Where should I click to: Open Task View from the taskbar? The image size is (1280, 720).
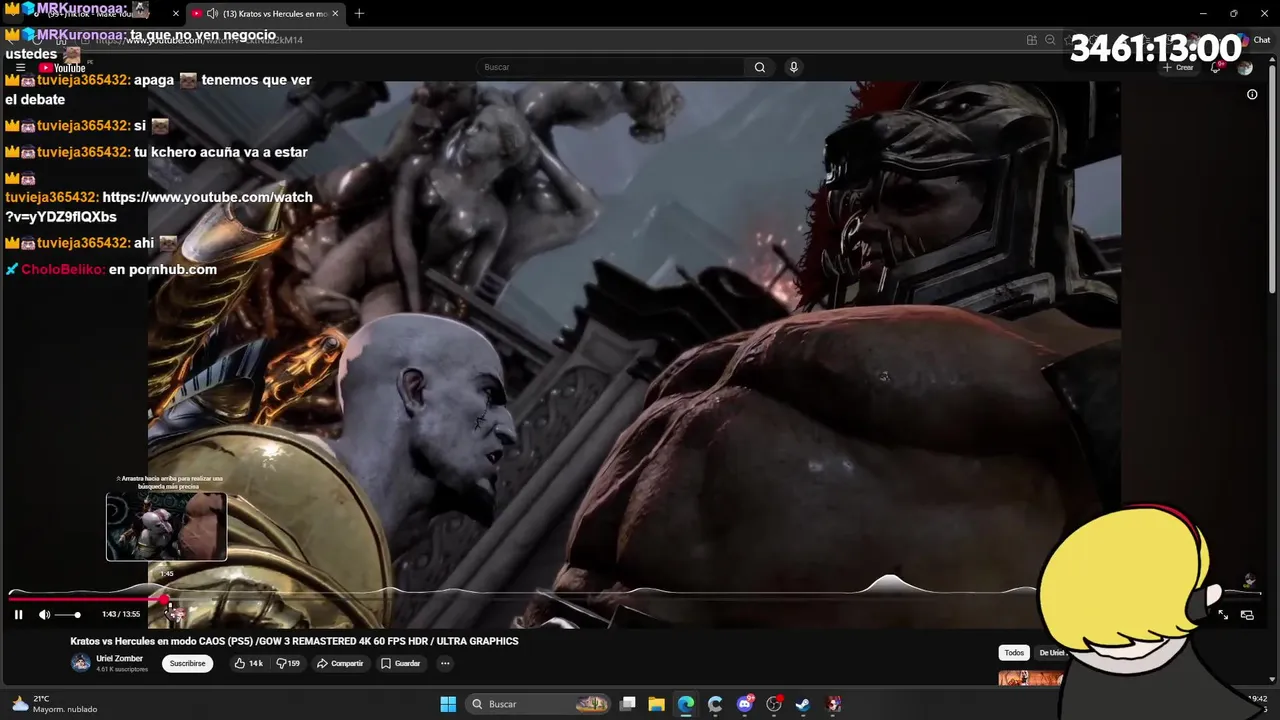coord(628,704)
